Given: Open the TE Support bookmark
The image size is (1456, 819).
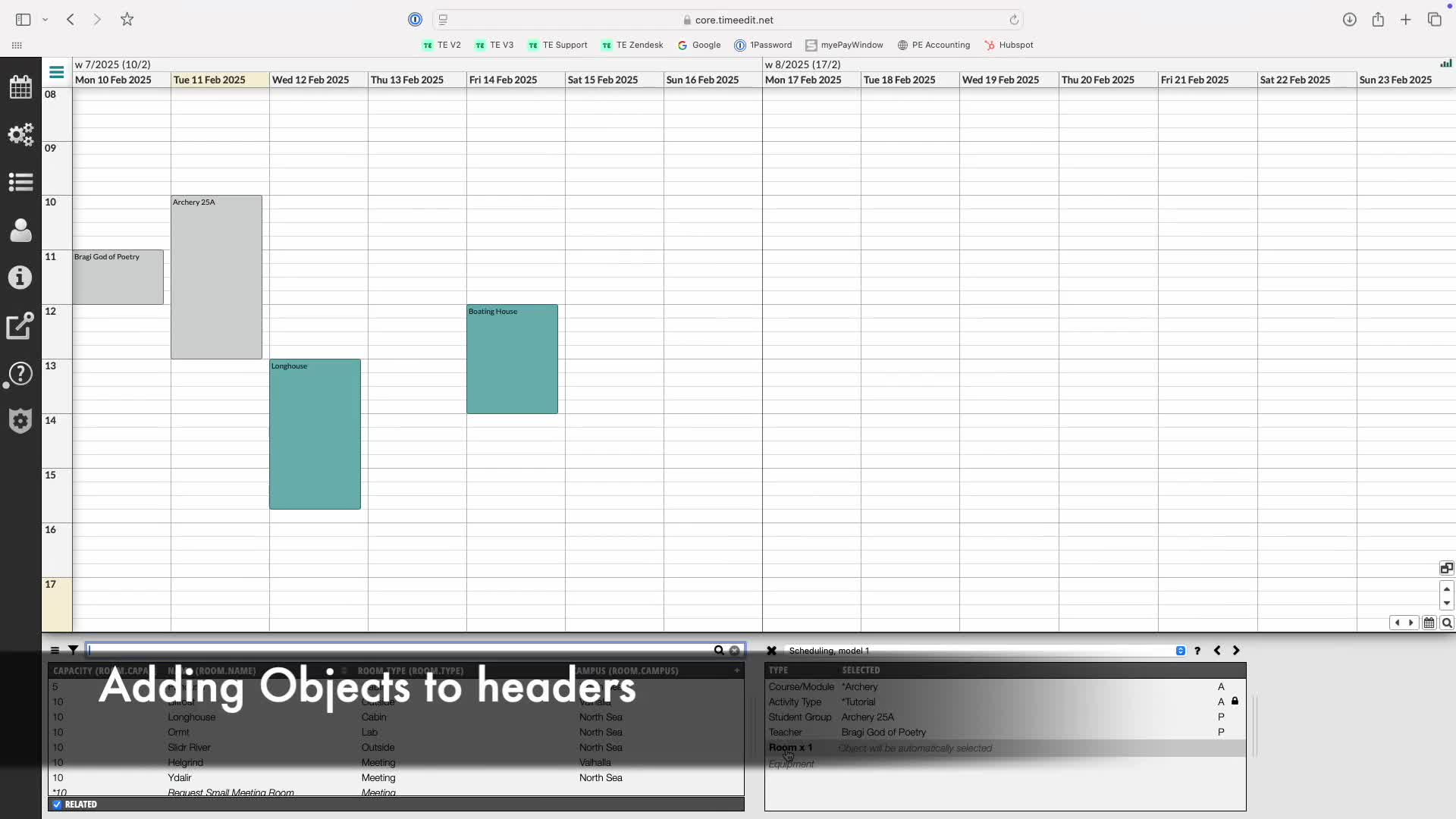Looking at the screenshot, I should 557,45.
